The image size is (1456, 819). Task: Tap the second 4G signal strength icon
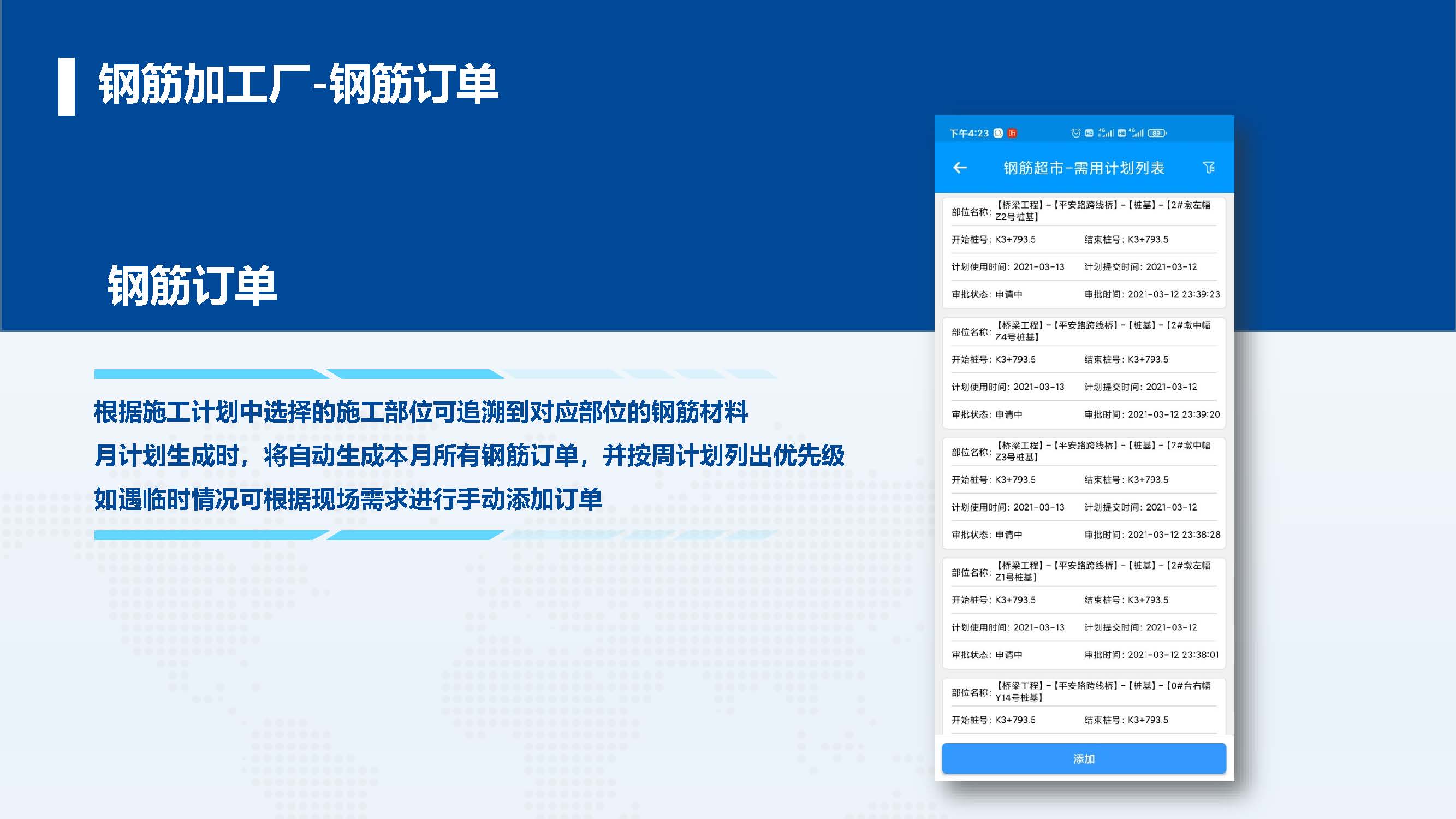coord(1137,133)
